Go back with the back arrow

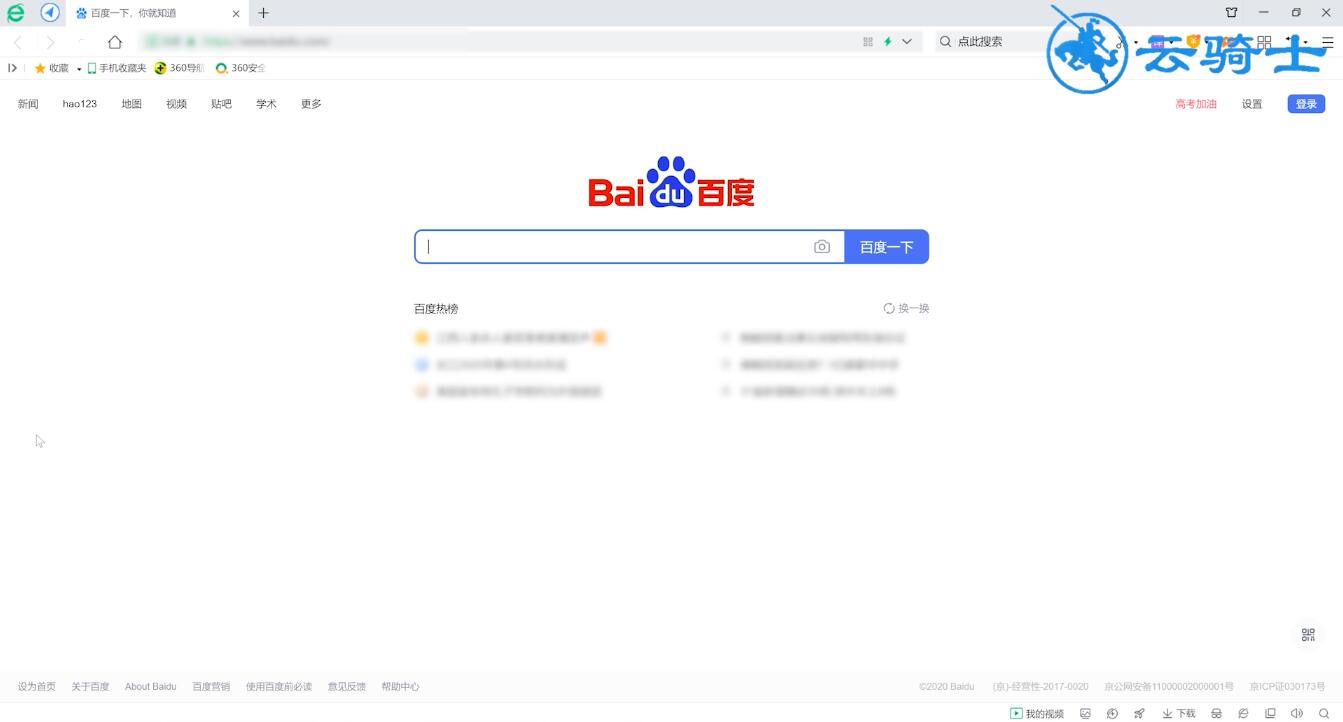tap(18, 42)
